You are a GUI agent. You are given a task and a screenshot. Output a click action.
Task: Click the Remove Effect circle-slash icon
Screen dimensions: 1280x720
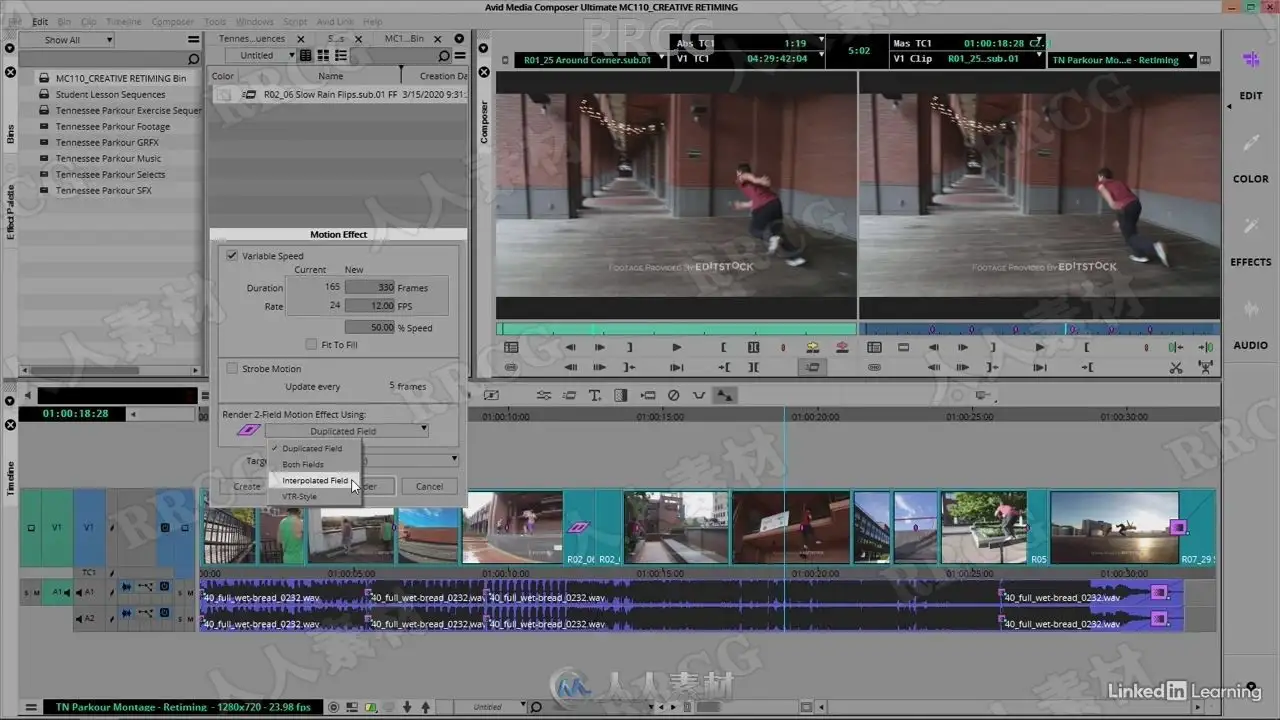point(673,395)
